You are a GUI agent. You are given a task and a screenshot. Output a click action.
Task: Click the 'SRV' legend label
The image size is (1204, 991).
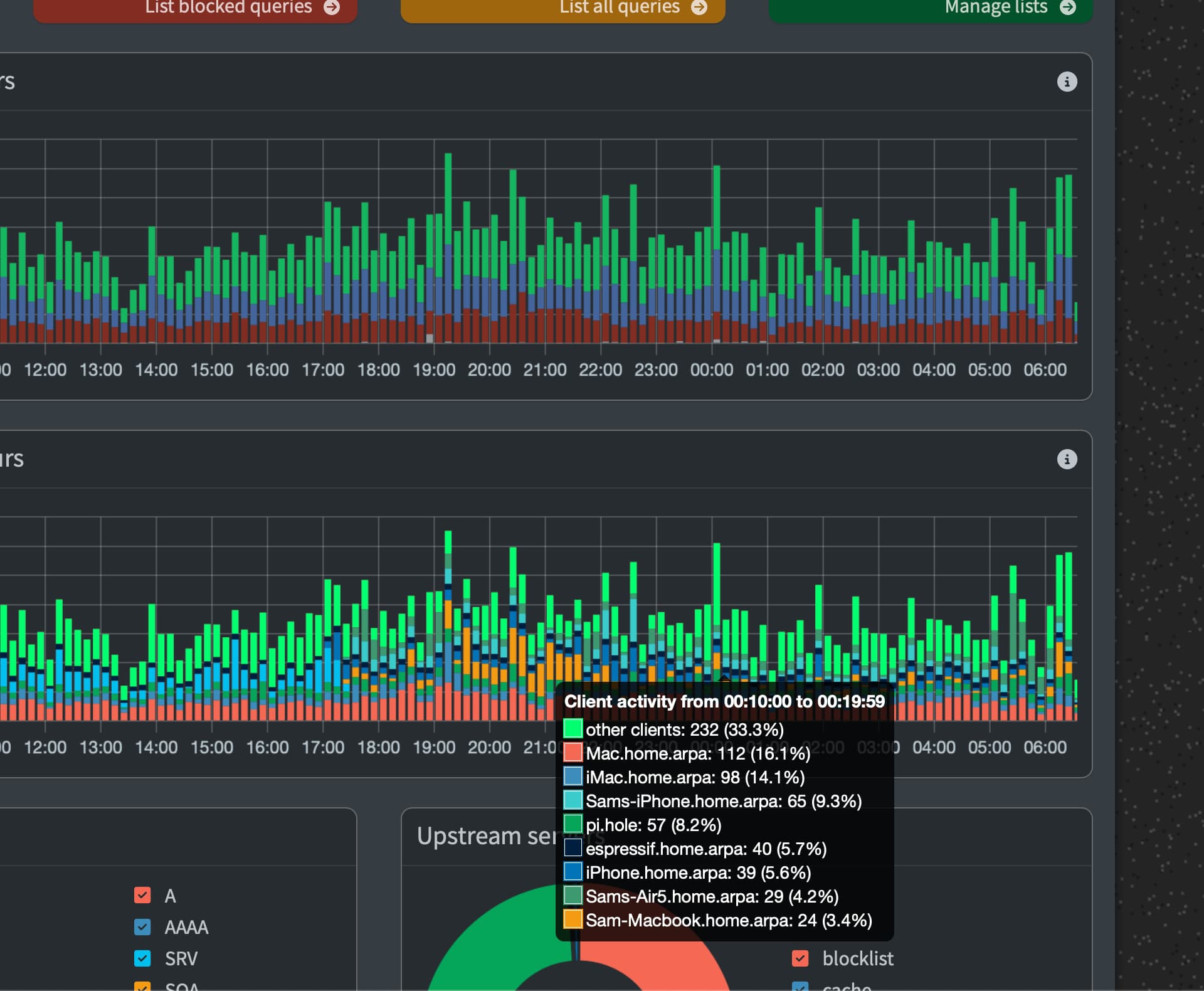click(x=181, y=958)
